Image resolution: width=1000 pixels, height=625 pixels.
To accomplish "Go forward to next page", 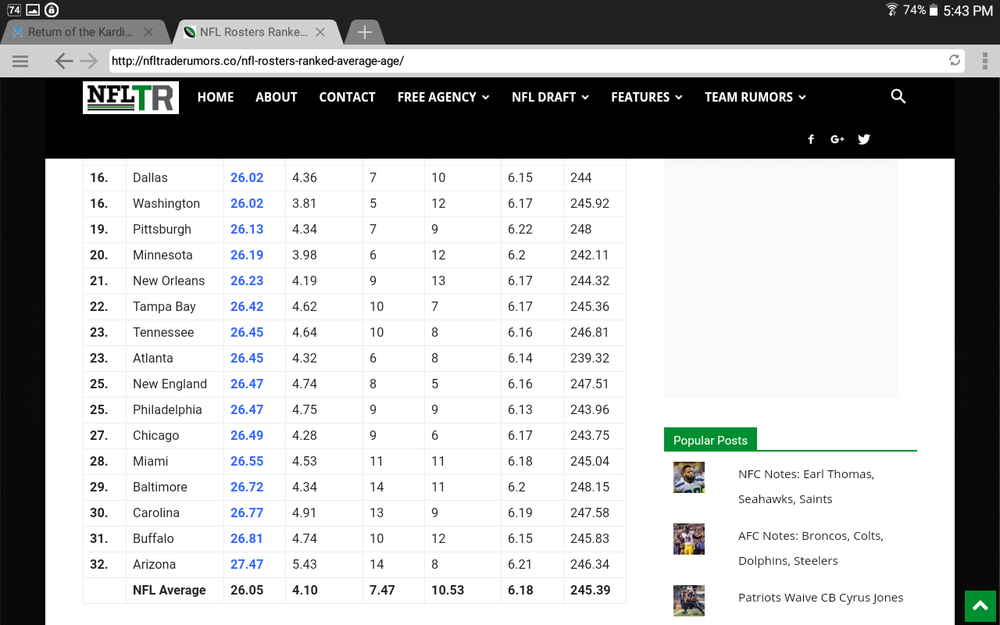I will point(89,61).
